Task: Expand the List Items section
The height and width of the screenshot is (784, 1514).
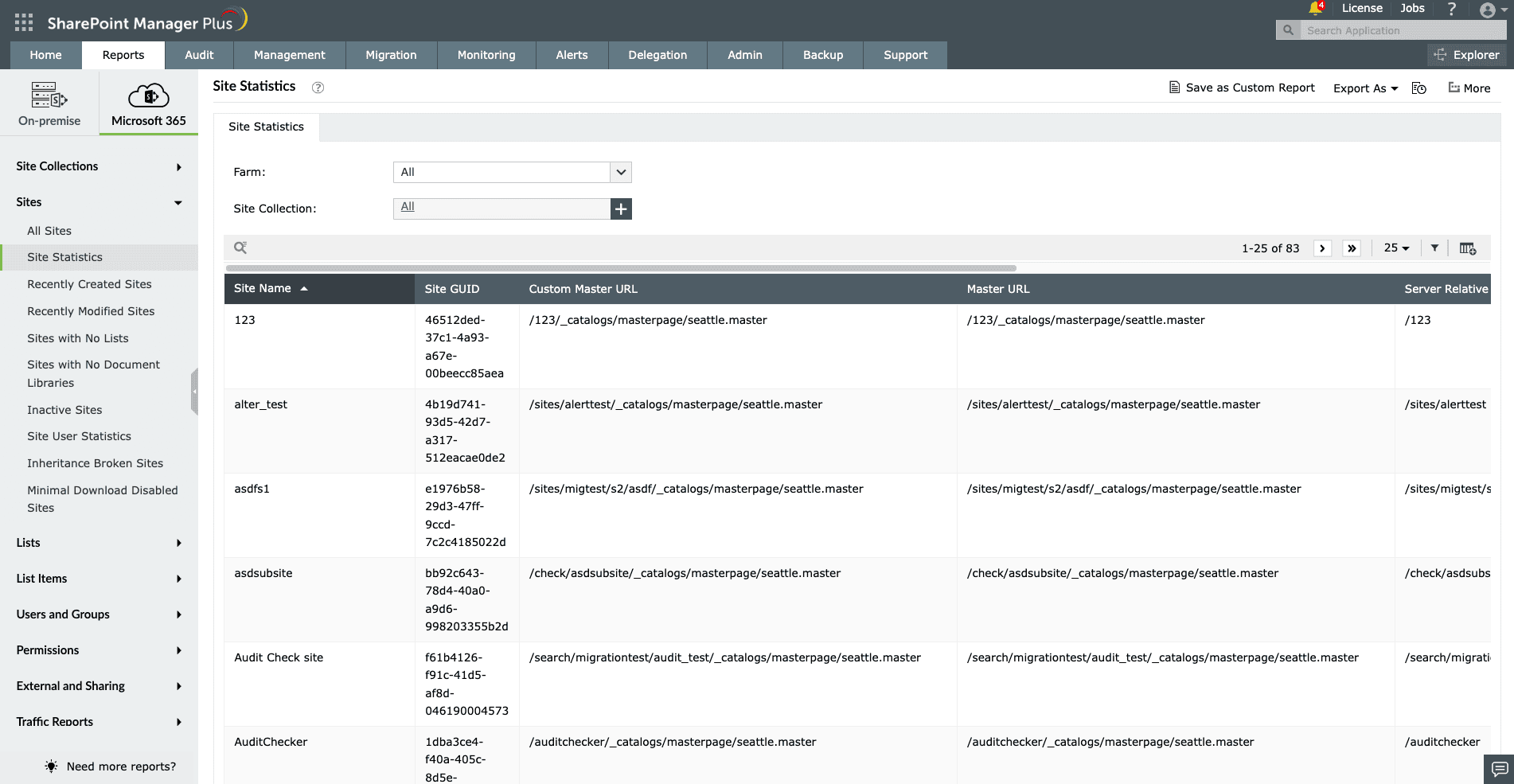Action: [99, 579]
